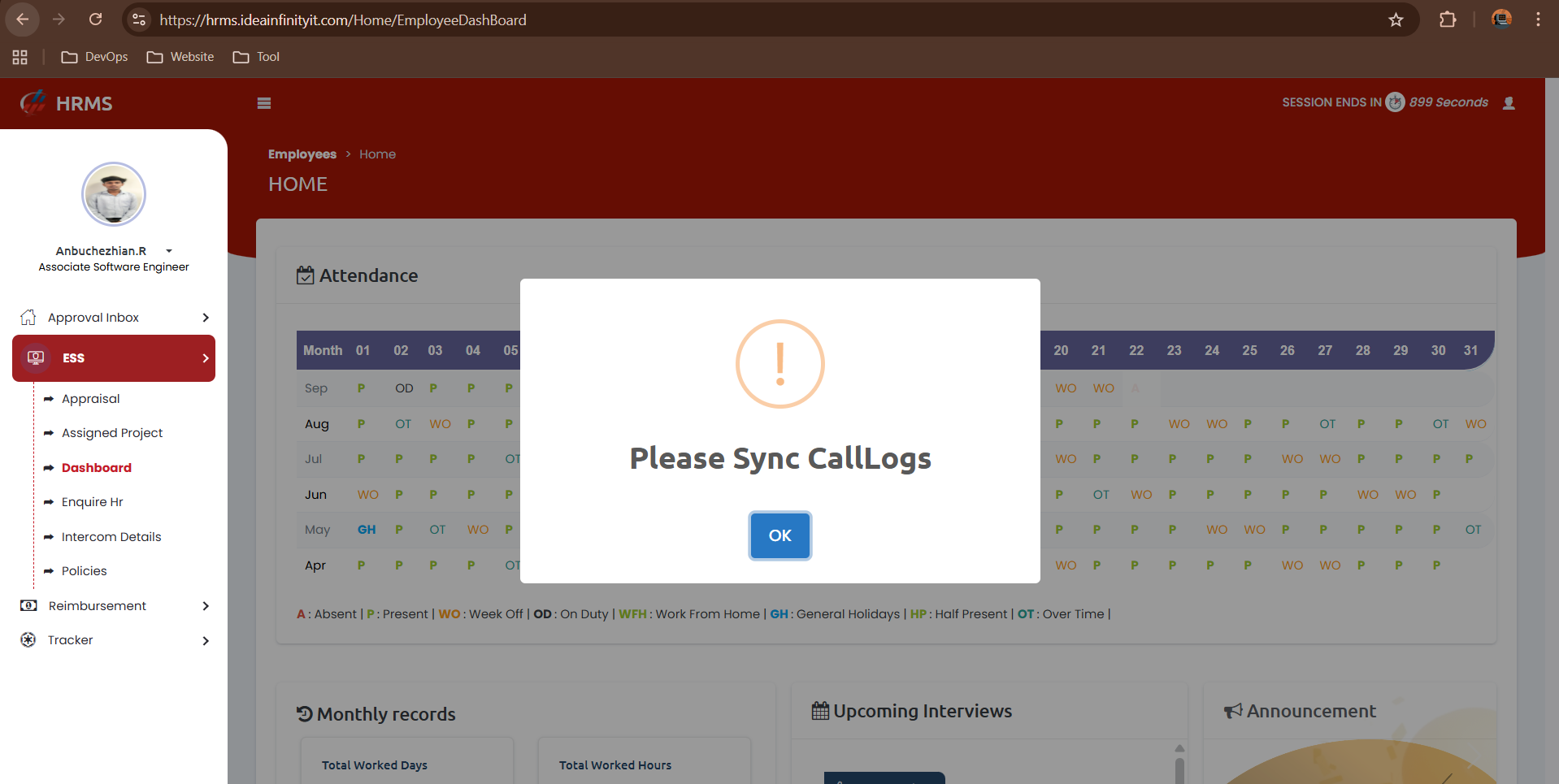The width and height of the screenshot is (1559, 784).
Task: Open Intercom Details in the sidebar
Action: point(111,537)
